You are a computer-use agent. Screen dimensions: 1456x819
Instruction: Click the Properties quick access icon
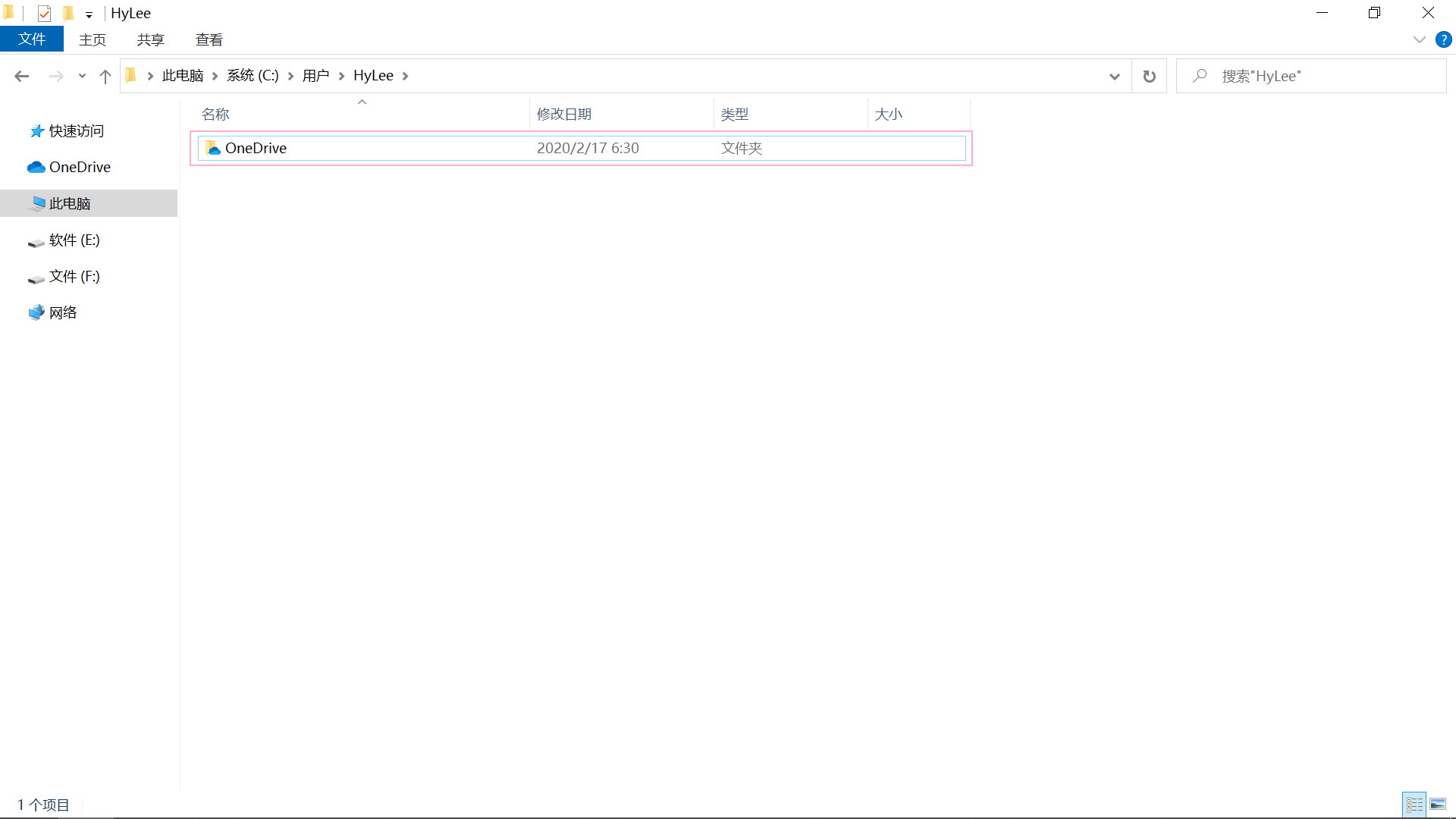pyautogui.click(x=44, y=13)
